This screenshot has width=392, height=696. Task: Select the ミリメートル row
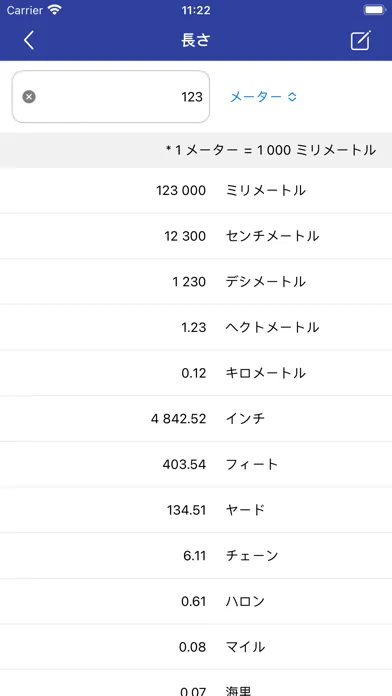196,190
